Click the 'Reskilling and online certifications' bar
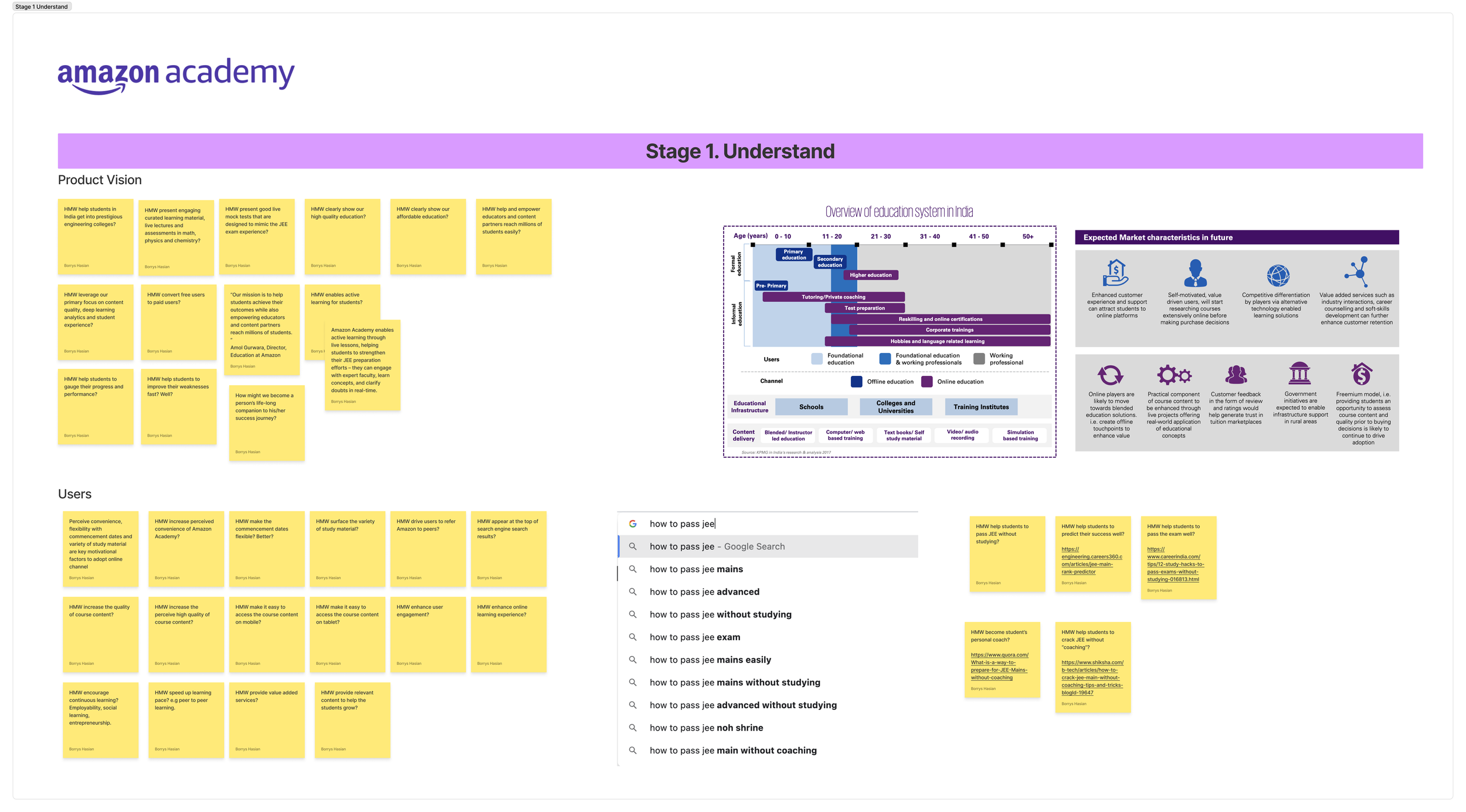1466x812 pixels. coord(940,320)
